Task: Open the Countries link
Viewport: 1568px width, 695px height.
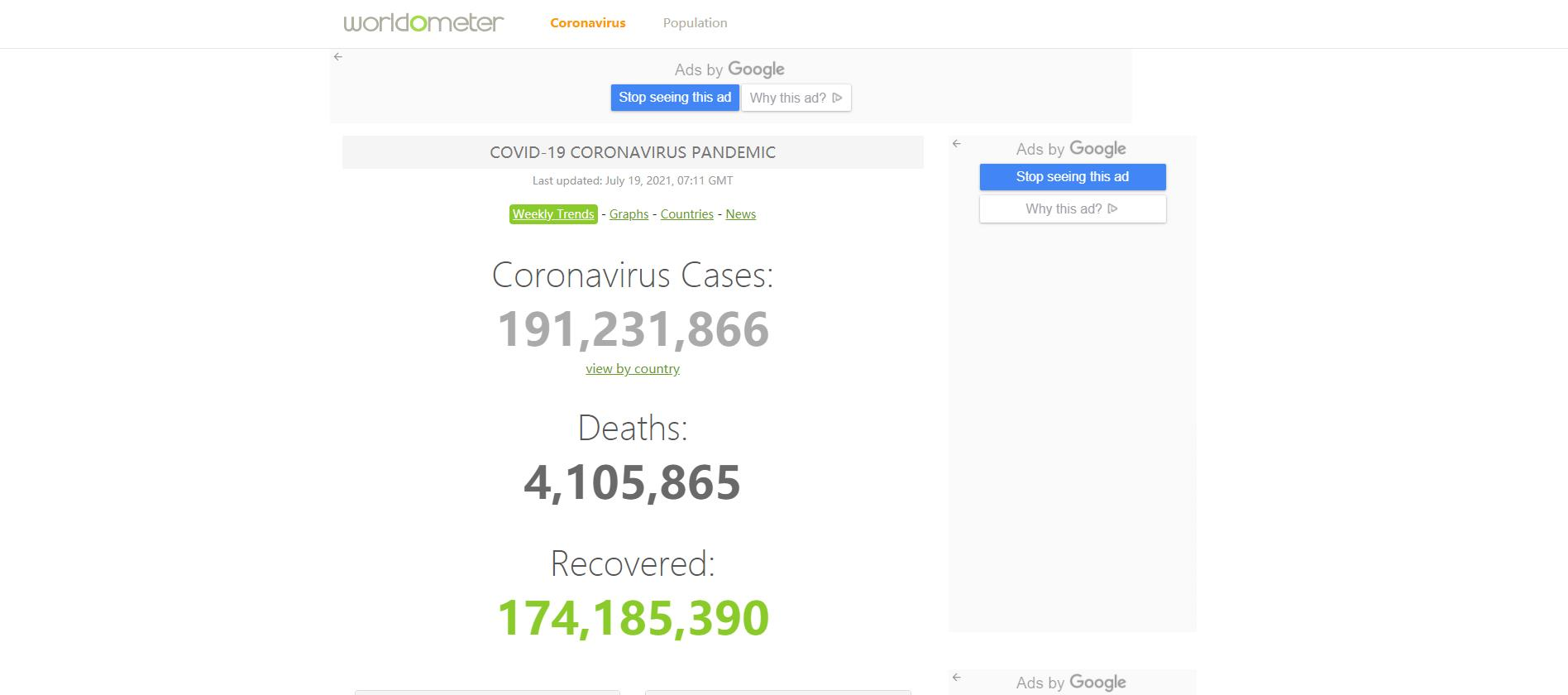Action: [x=686, y=214]
